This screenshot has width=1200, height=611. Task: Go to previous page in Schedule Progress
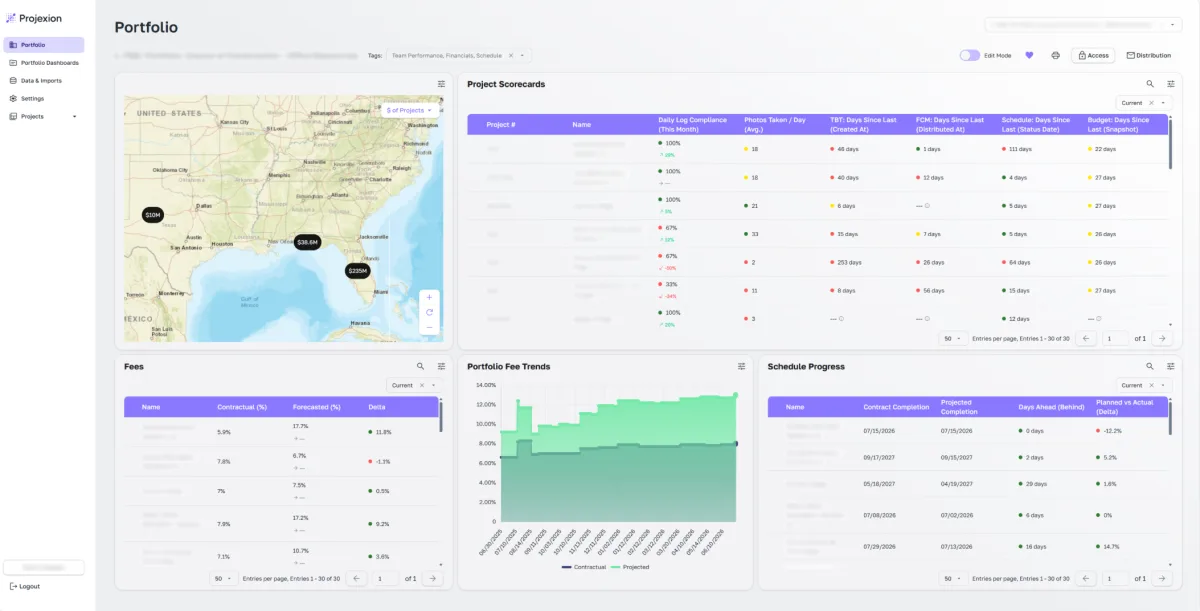click(1085, 578)
